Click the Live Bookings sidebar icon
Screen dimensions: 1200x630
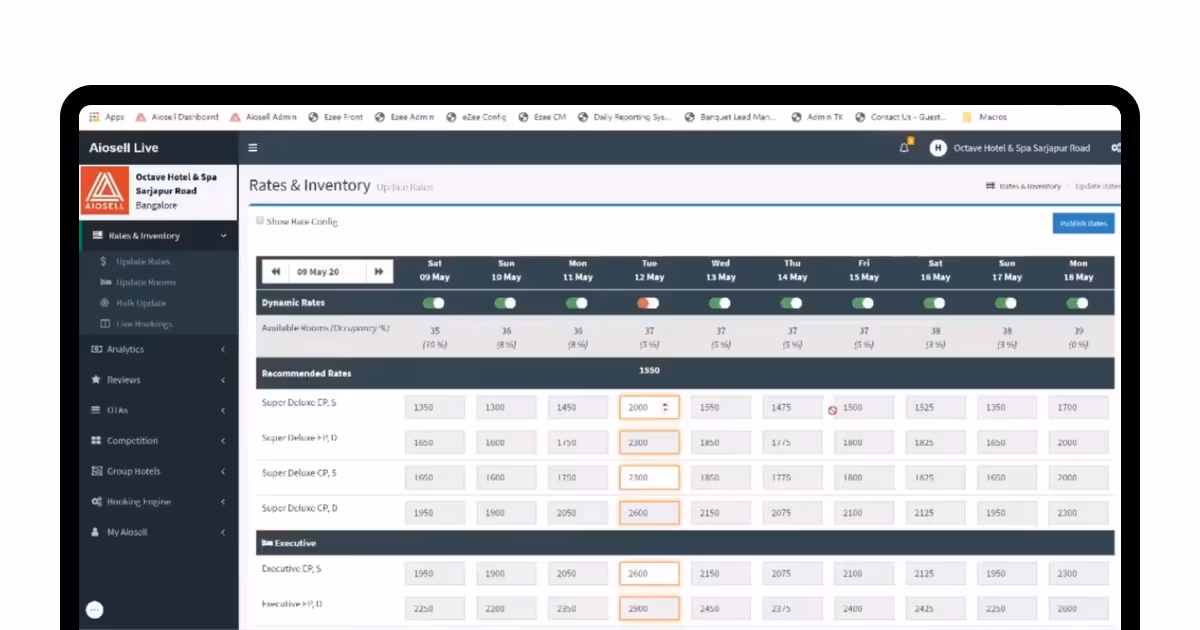coord(104,324)
